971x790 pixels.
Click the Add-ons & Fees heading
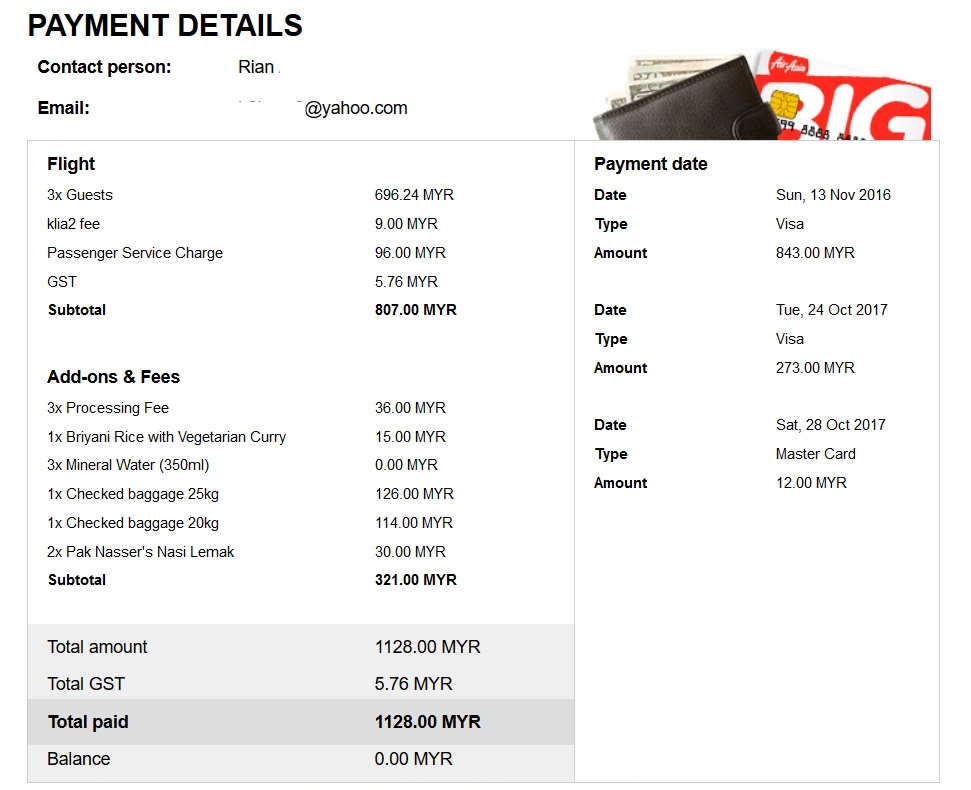(x=113, y=377)
